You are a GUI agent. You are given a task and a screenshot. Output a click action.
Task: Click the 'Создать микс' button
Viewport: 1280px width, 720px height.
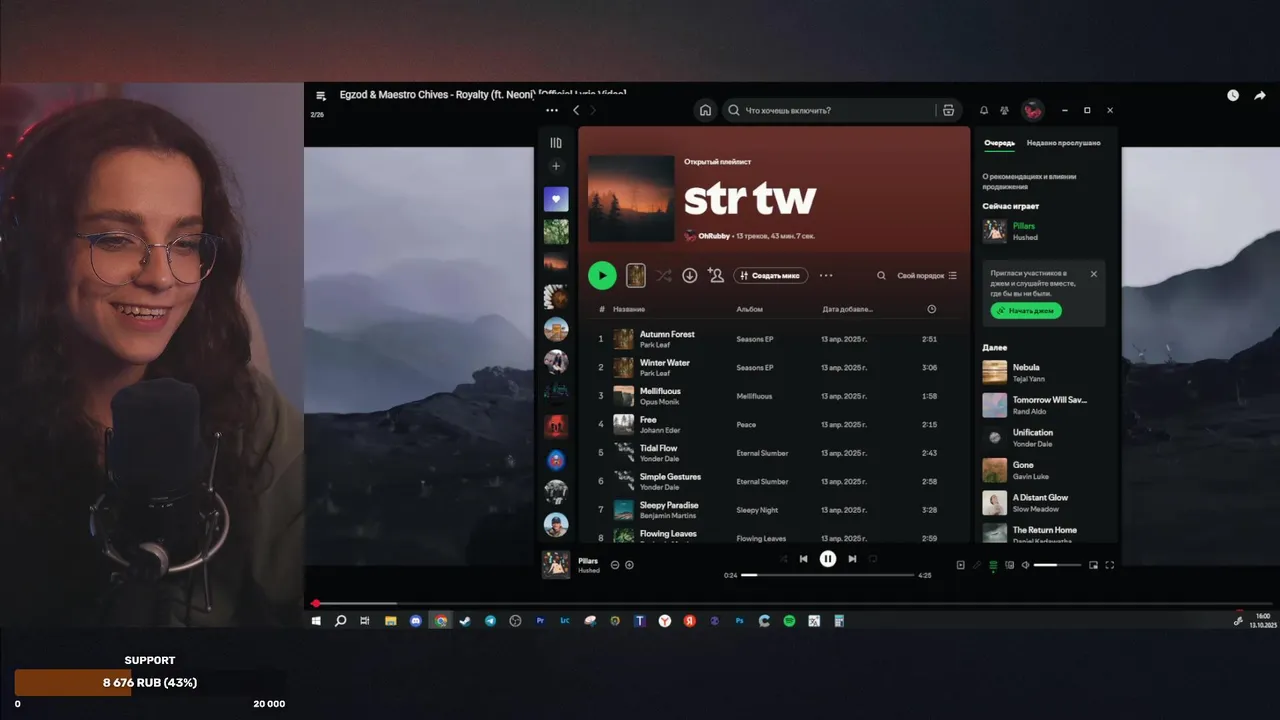771,275
